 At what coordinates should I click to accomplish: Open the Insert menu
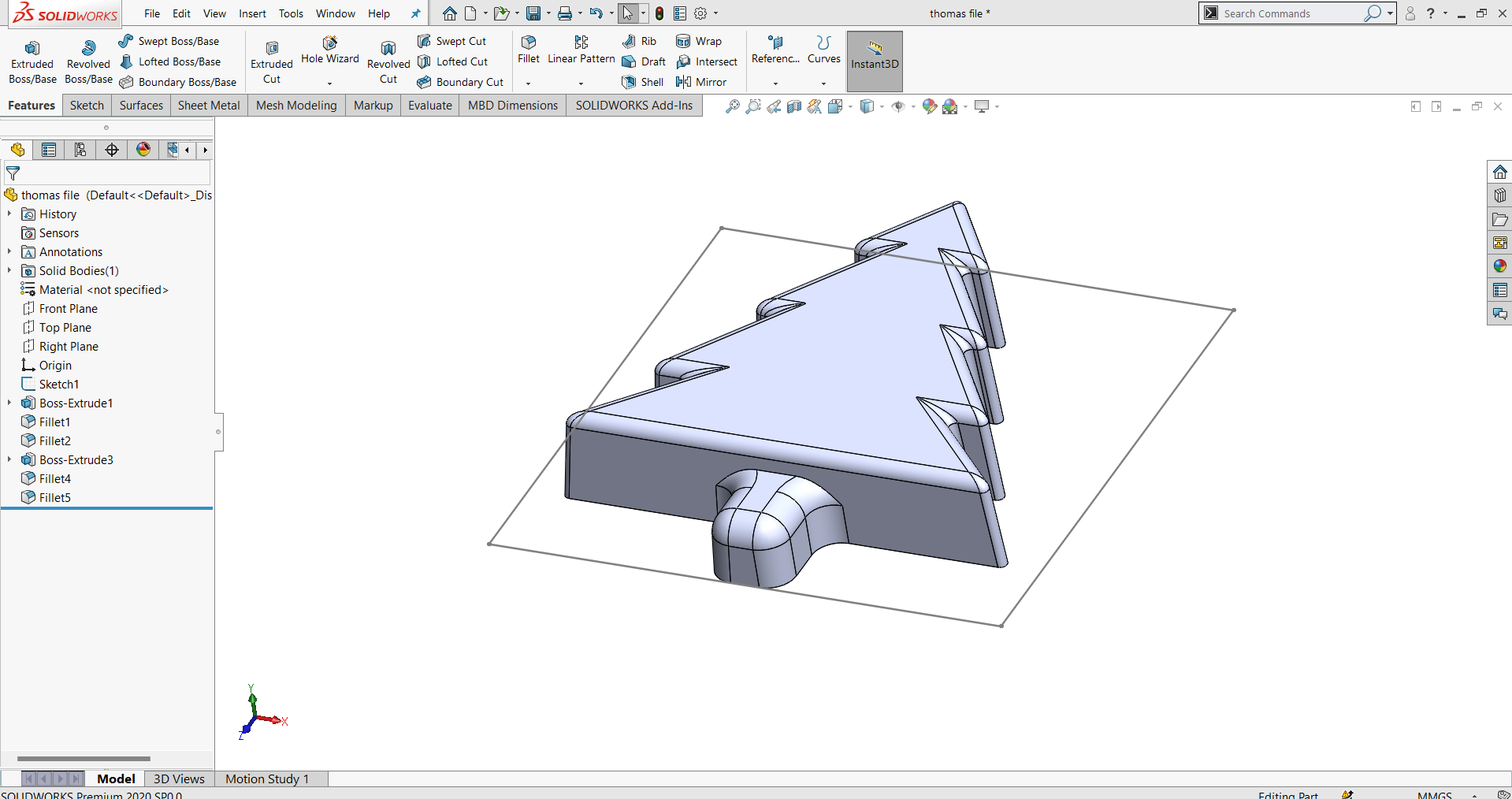click(x=252, y=13)
